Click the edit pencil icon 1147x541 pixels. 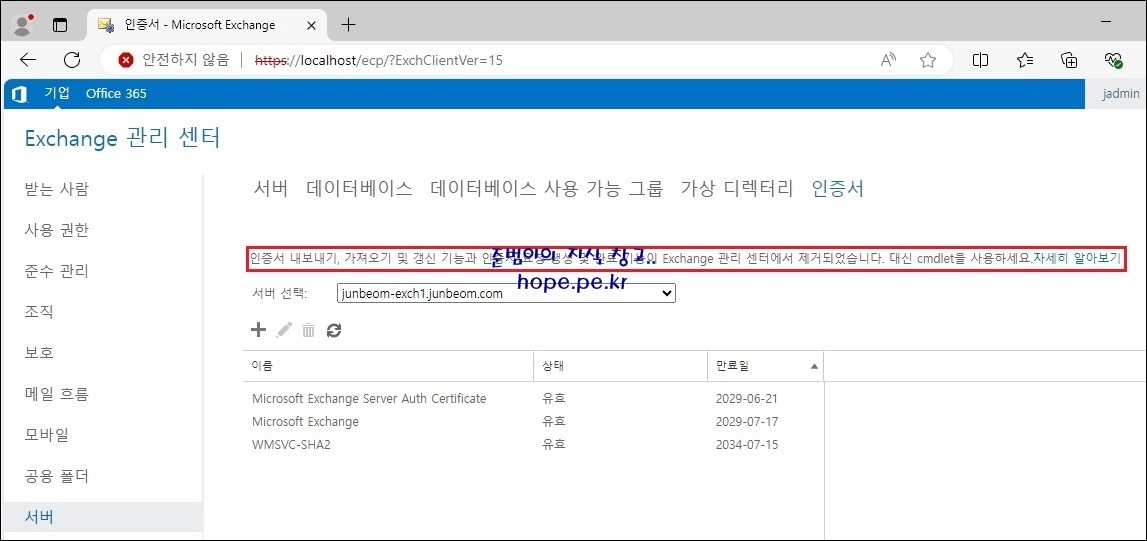(x=284, y=330)
